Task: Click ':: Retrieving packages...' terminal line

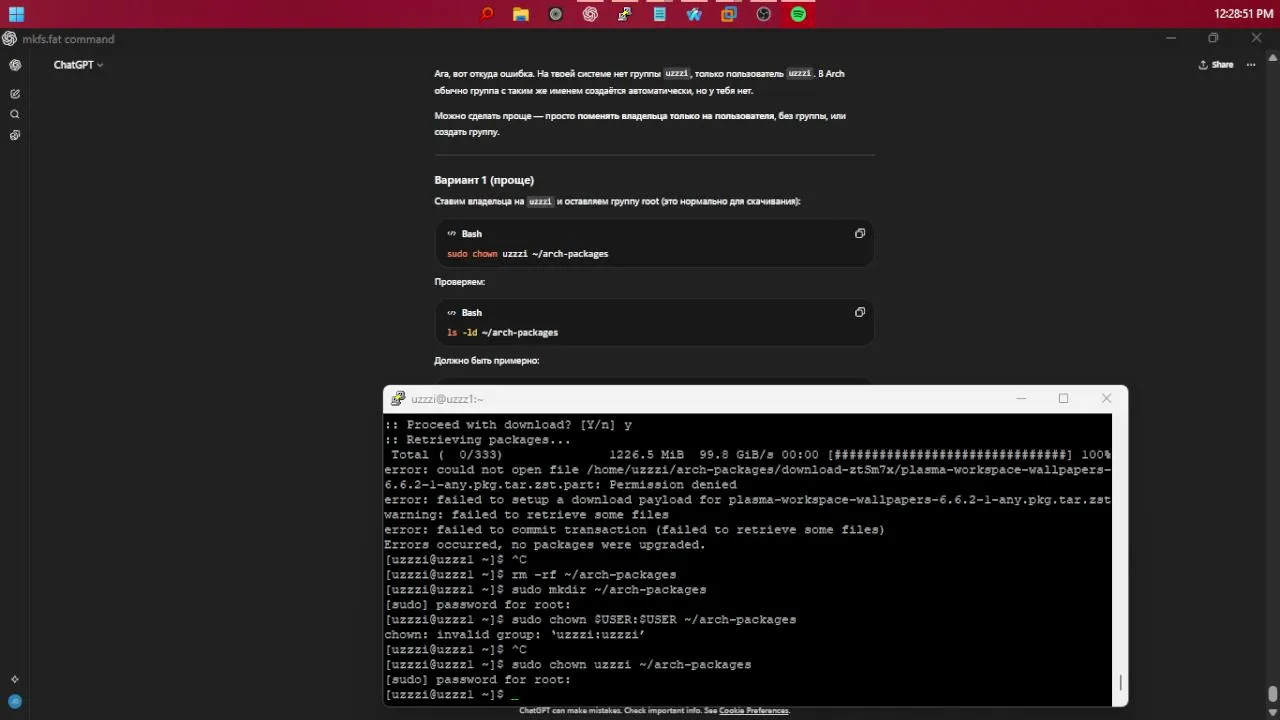Action: pyautogui.click(x=478, y=439)
